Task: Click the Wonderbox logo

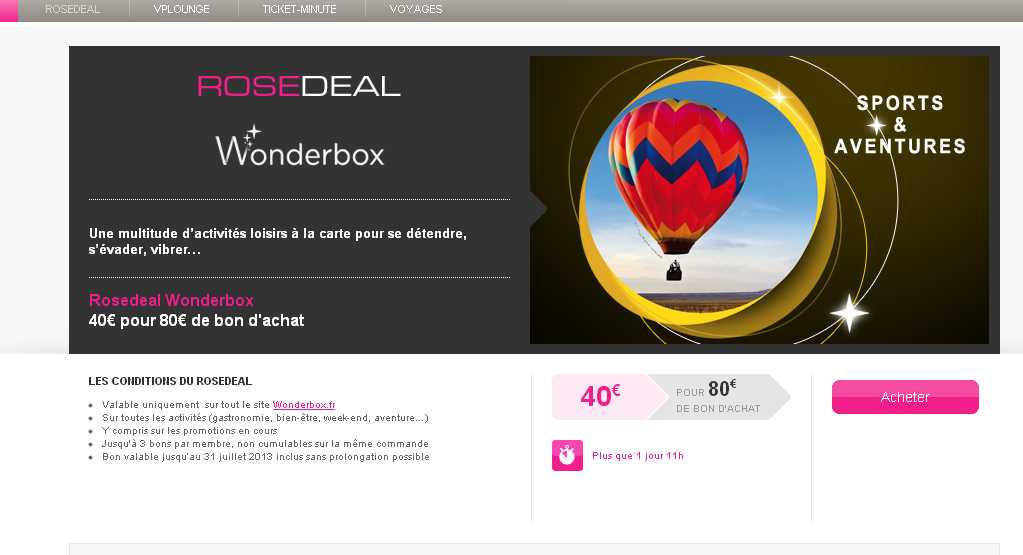Action: 300,147
